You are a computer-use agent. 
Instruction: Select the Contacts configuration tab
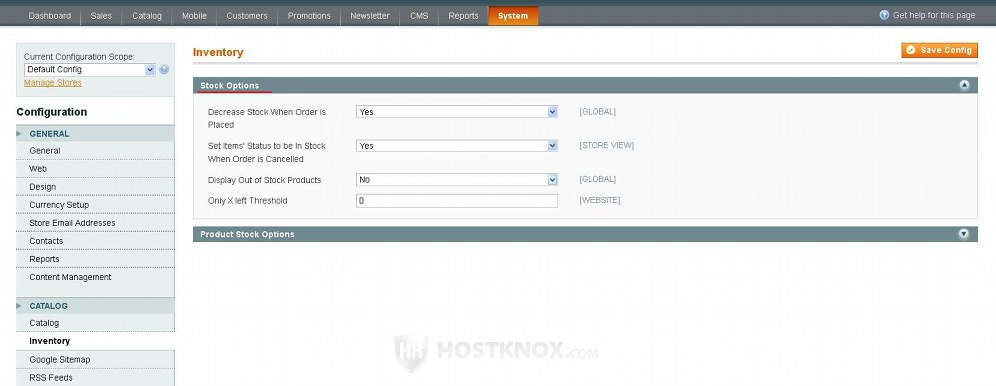(95, 241)
